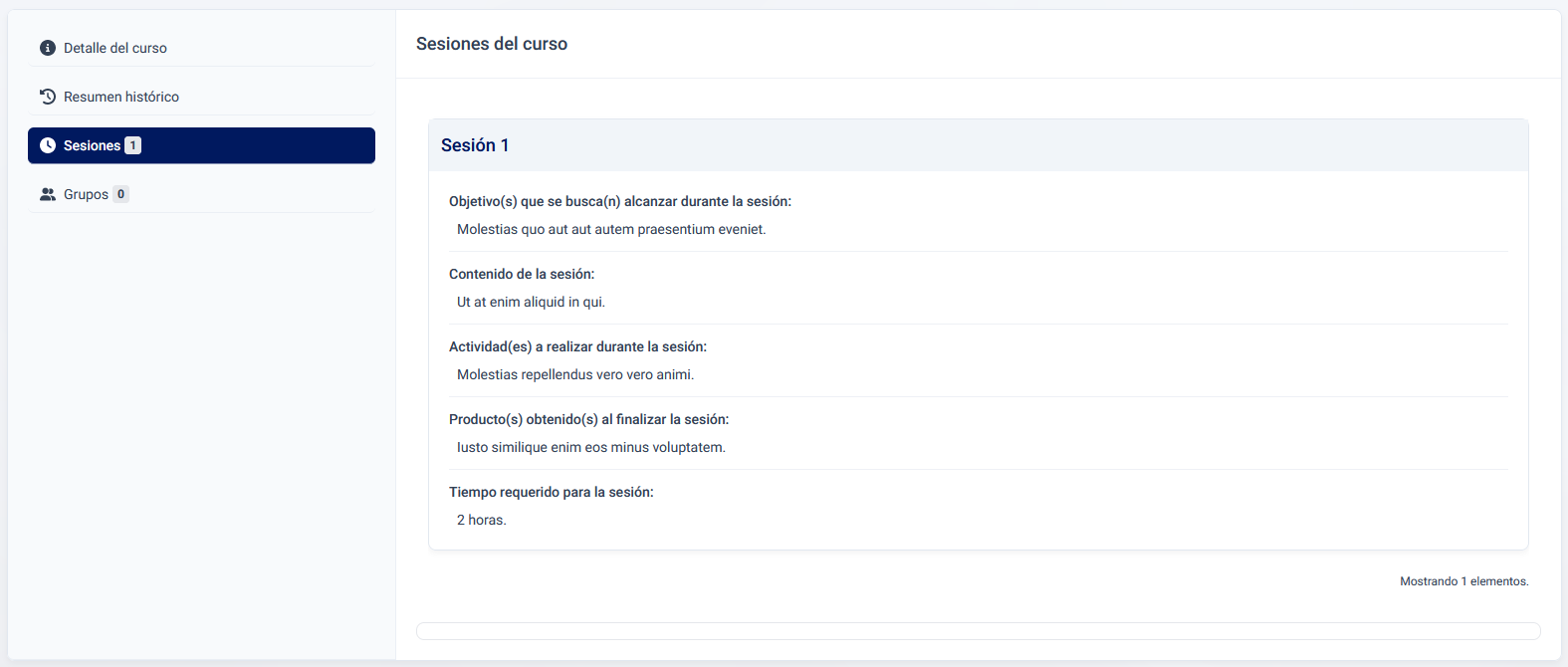Click the Contenido de la sesión label

click(x=522, y=274)
